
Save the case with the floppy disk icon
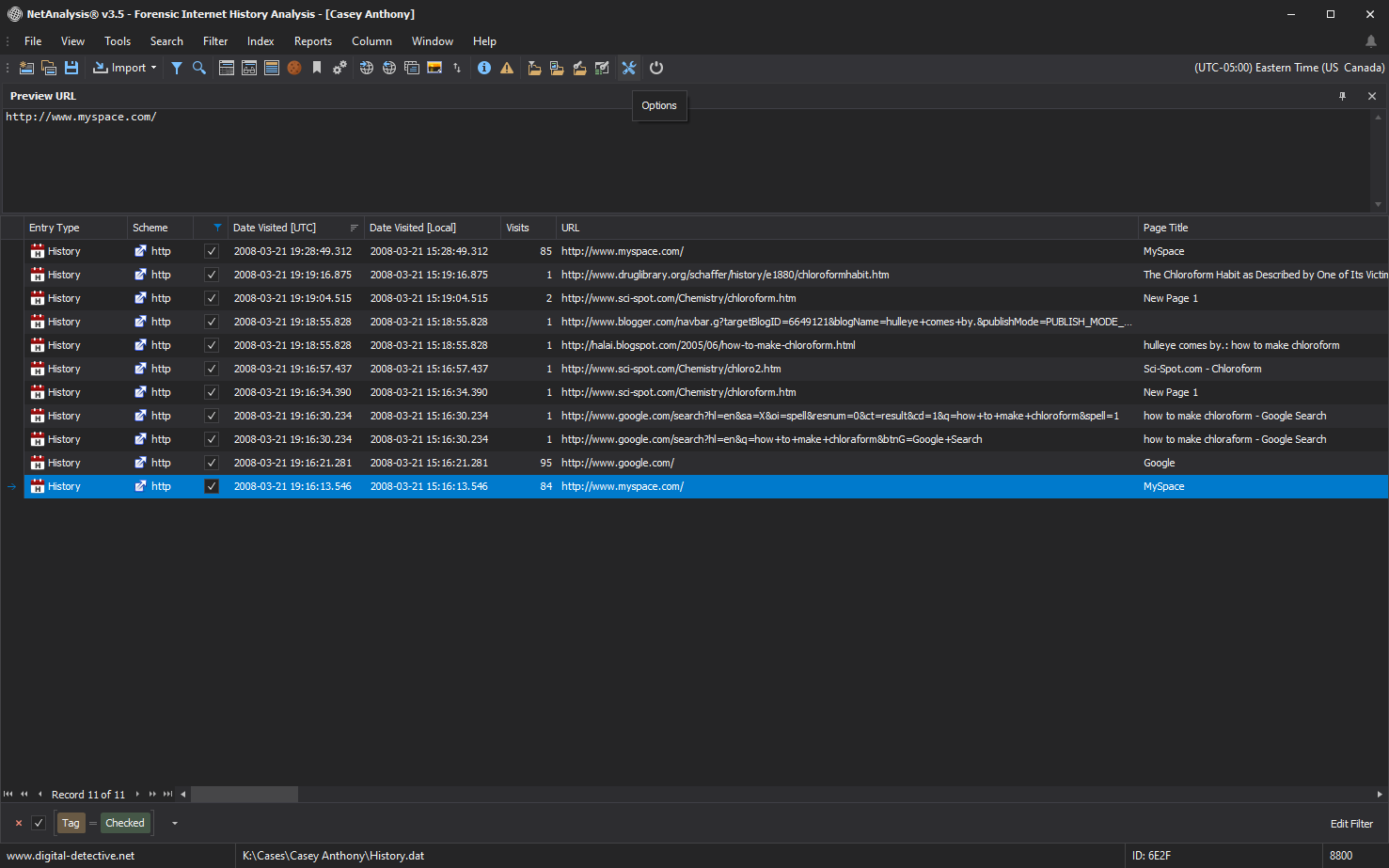coord(71,68)
